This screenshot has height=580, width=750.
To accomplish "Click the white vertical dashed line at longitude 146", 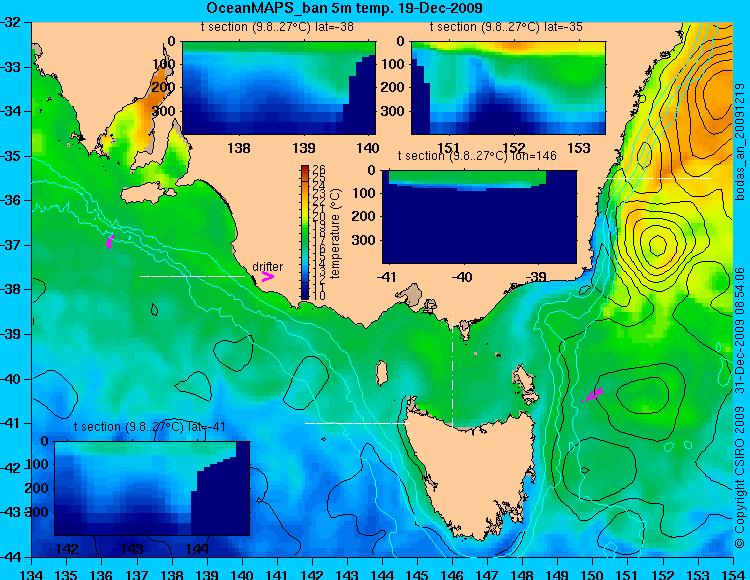I will click(x=452, y=368).
